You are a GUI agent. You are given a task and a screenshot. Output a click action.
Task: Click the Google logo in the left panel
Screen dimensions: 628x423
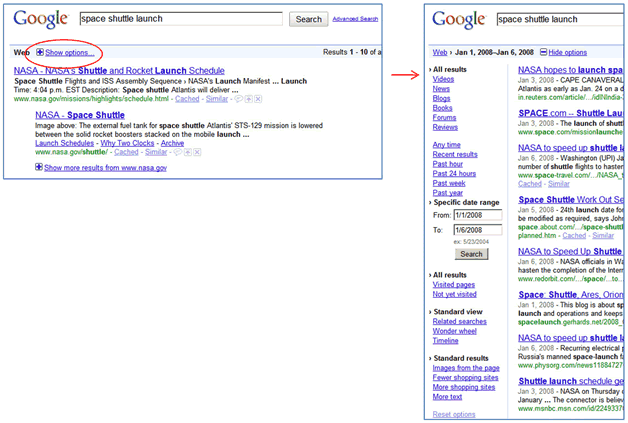tap(38, 19)
